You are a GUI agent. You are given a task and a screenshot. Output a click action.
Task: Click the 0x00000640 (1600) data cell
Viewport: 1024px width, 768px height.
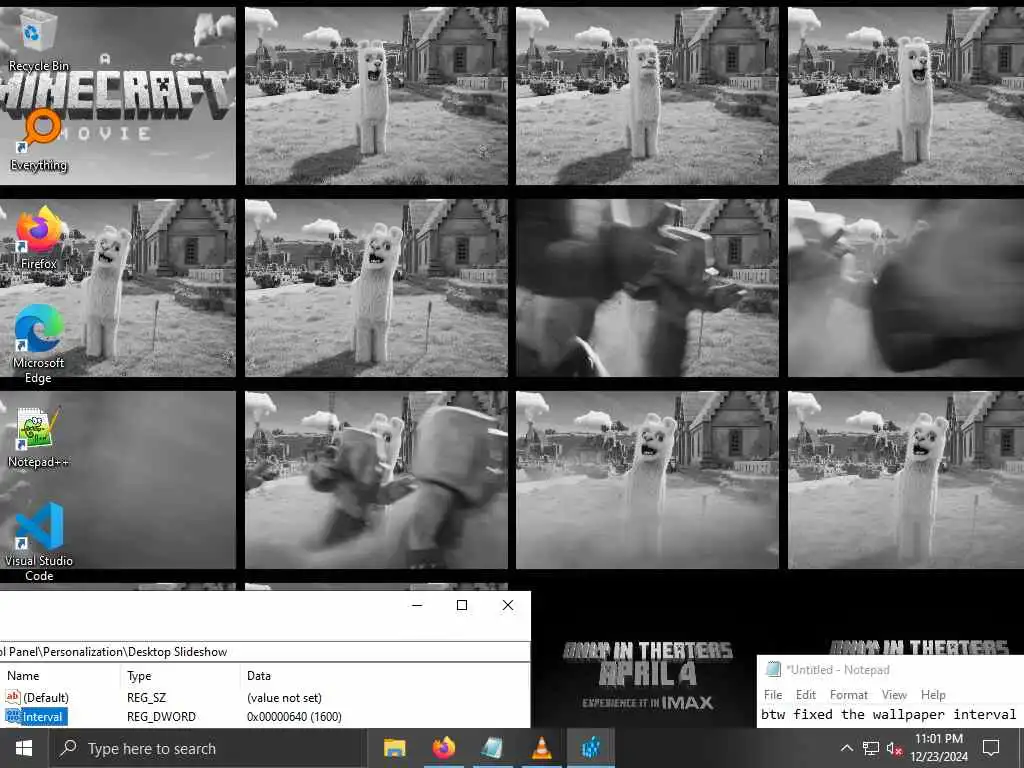pyautogui.click(x=294, y=717)
